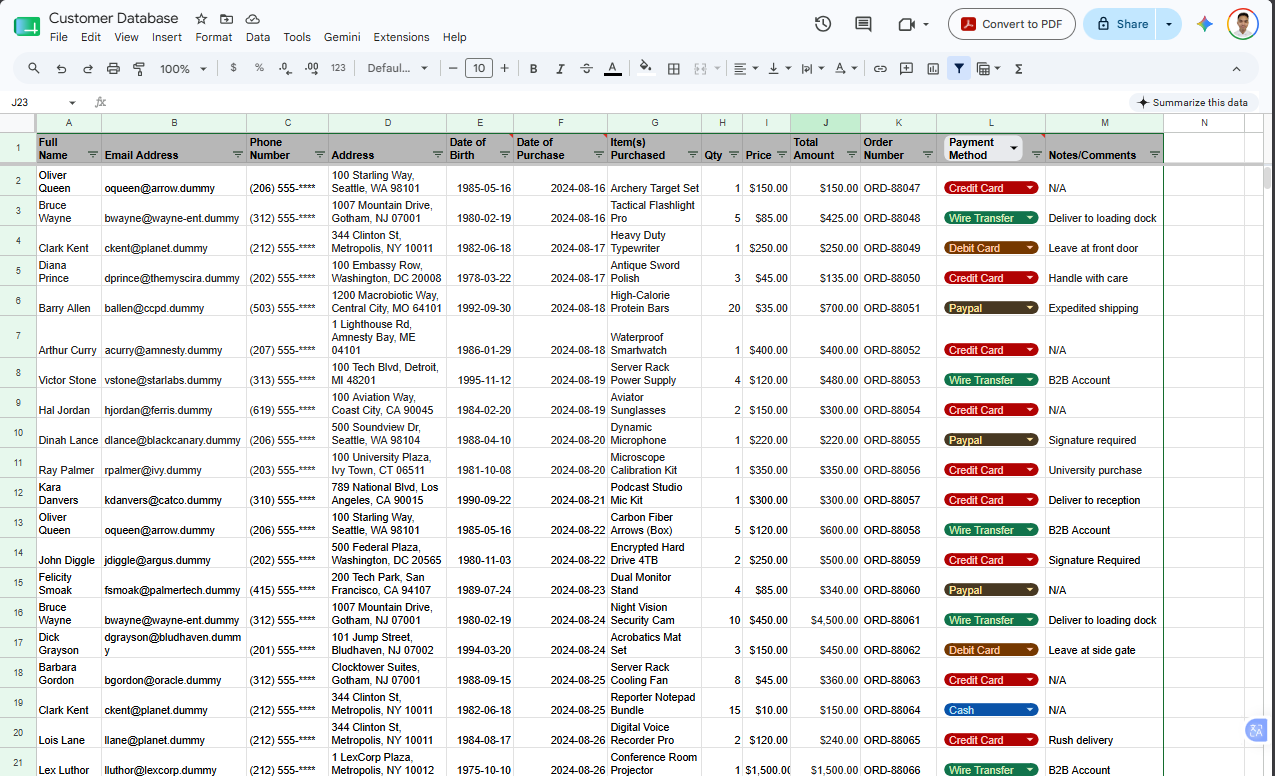The image size is (1275, 776).
Task: Increase decimal places
Action: point(311,68)
